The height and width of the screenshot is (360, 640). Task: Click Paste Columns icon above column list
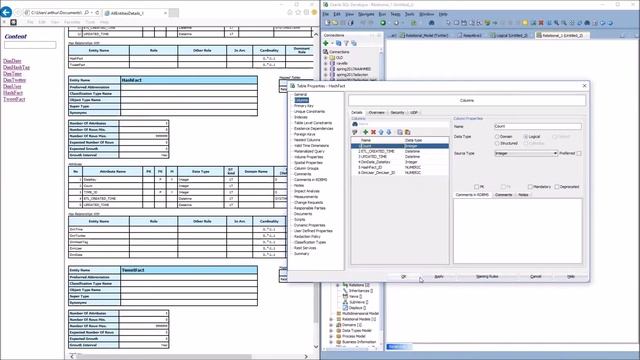(407, 132)
